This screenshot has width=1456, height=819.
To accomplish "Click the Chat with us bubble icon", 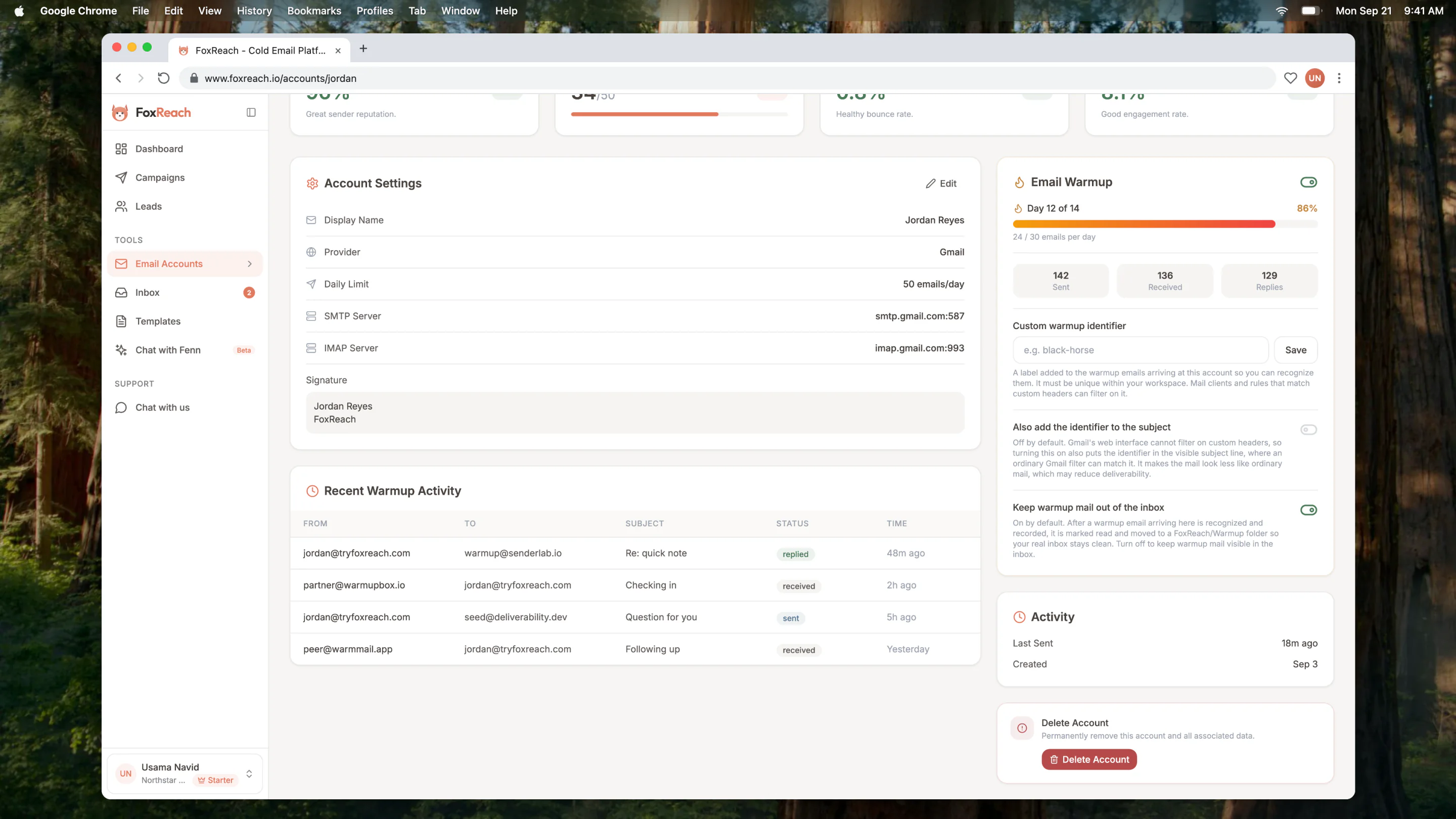I will pyautogui.click(x=121, y=408).
